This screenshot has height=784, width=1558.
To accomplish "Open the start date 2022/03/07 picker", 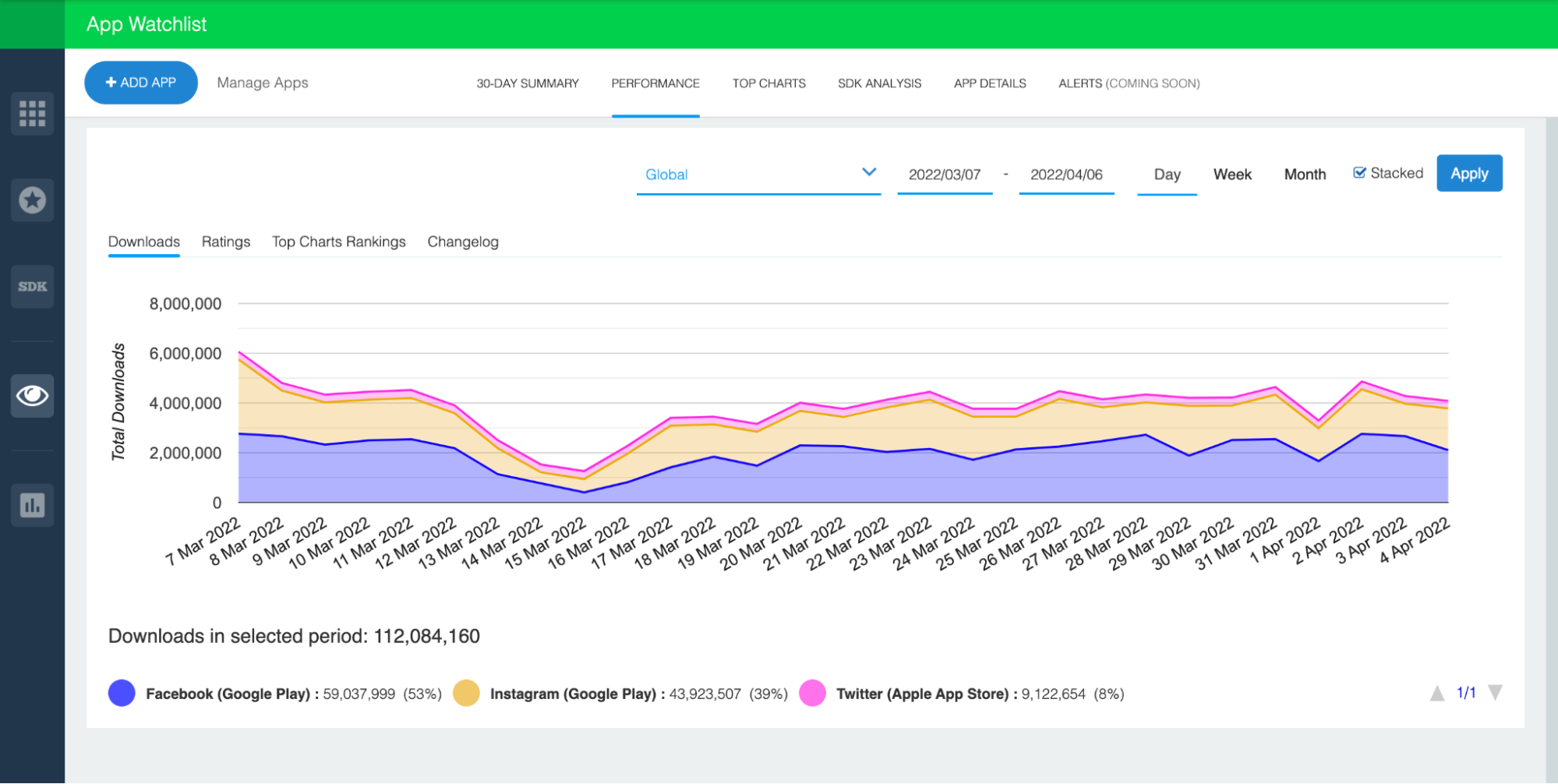I will click(x=944, y=175).
